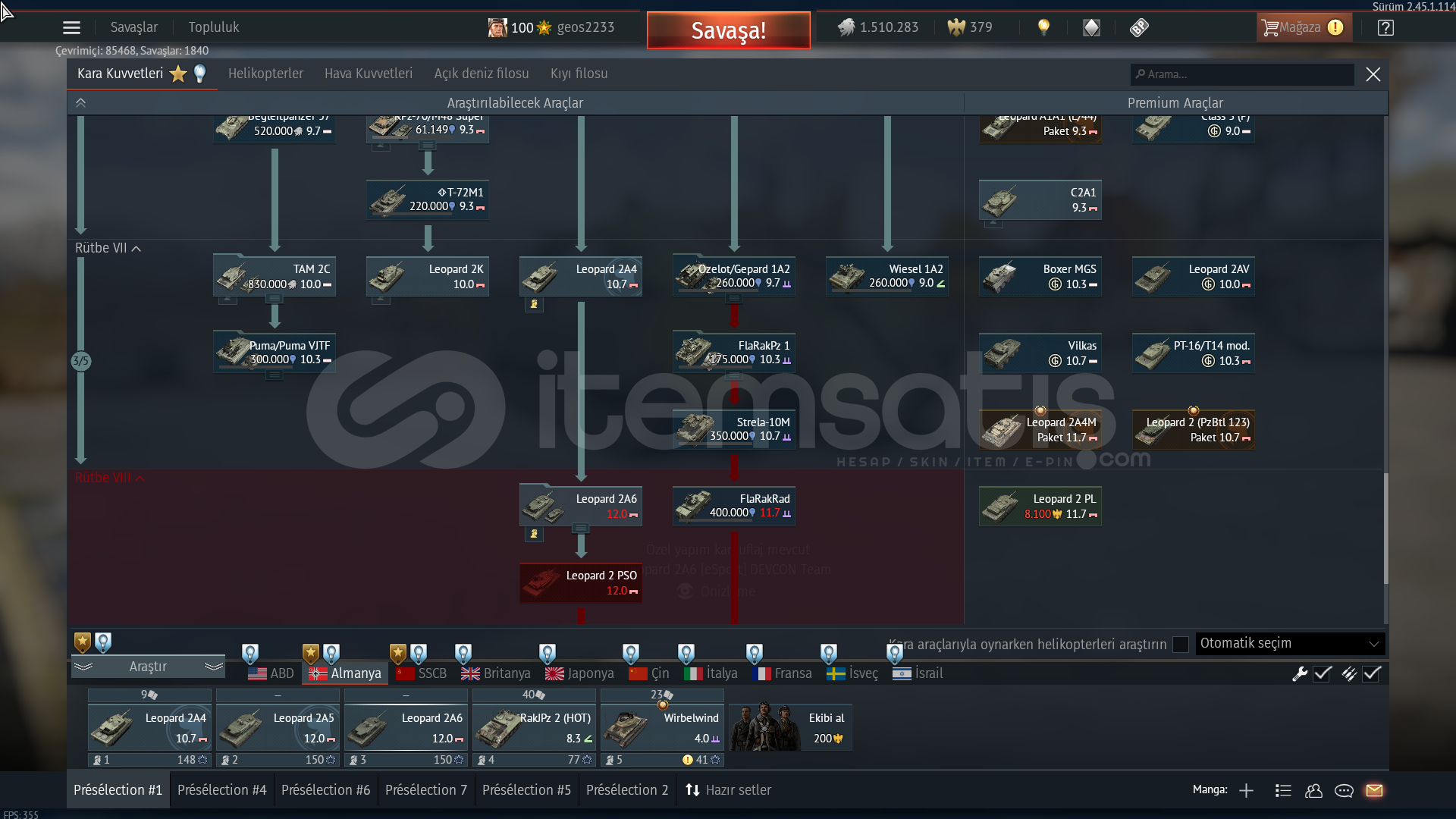Screen dimensions: 1456x819
Task: Click the light bulb hints icon in top bar
Action: tap(1043, 27)
